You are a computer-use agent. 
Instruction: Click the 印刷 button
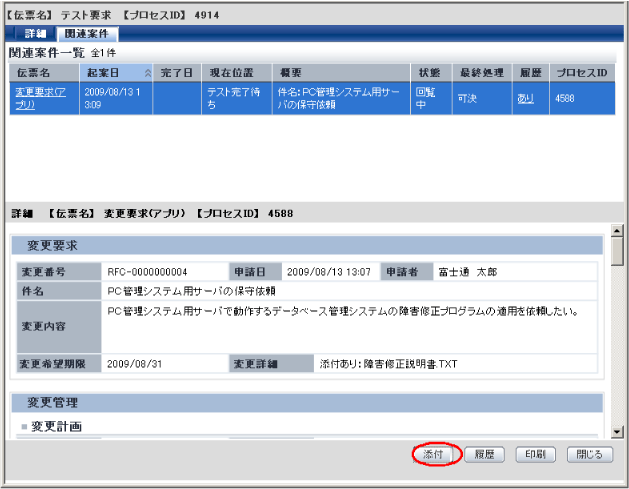[x=536, y=455]
